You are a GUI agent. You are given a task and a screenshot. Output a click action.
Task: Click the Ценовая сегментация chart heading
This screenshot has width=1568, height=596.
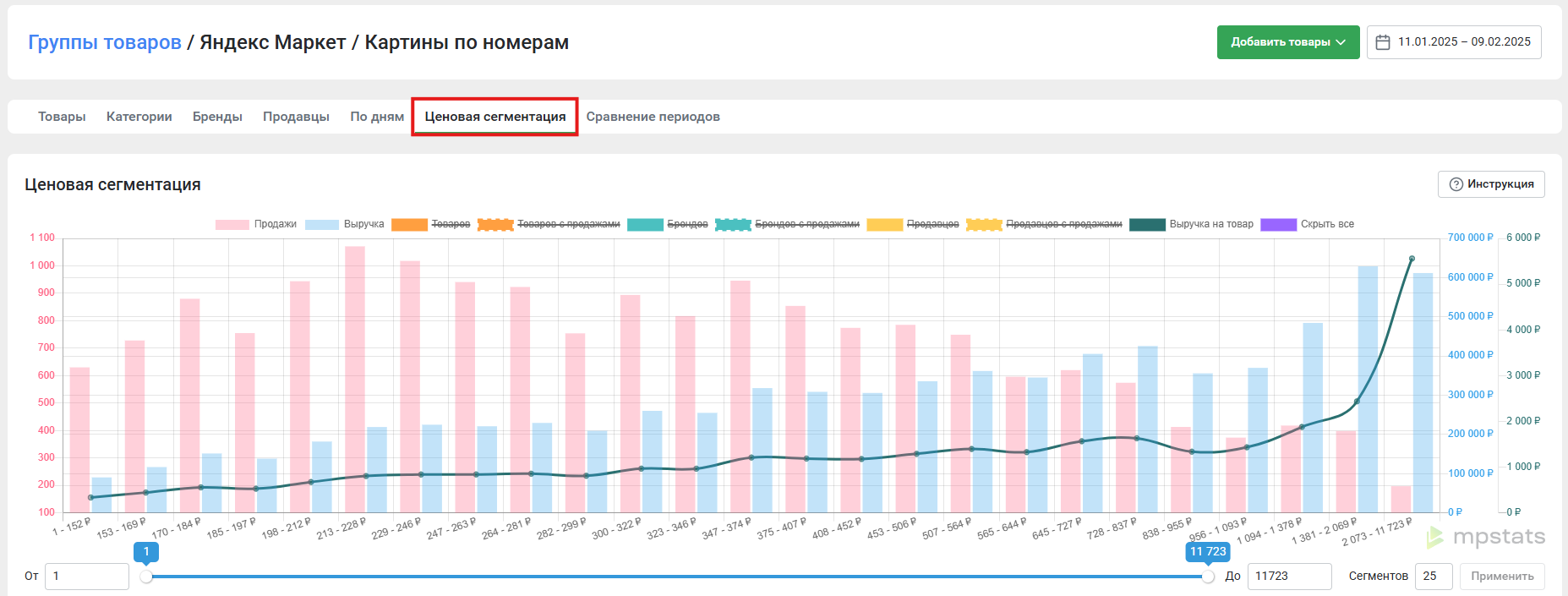[x=112, y=184]
